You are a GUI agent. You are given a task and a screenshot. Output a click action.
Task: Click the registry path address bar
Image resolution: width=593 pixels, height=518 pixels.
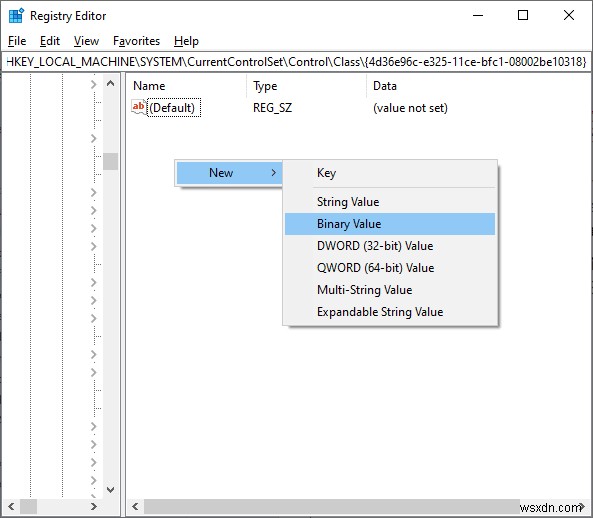tap(296, 62)
